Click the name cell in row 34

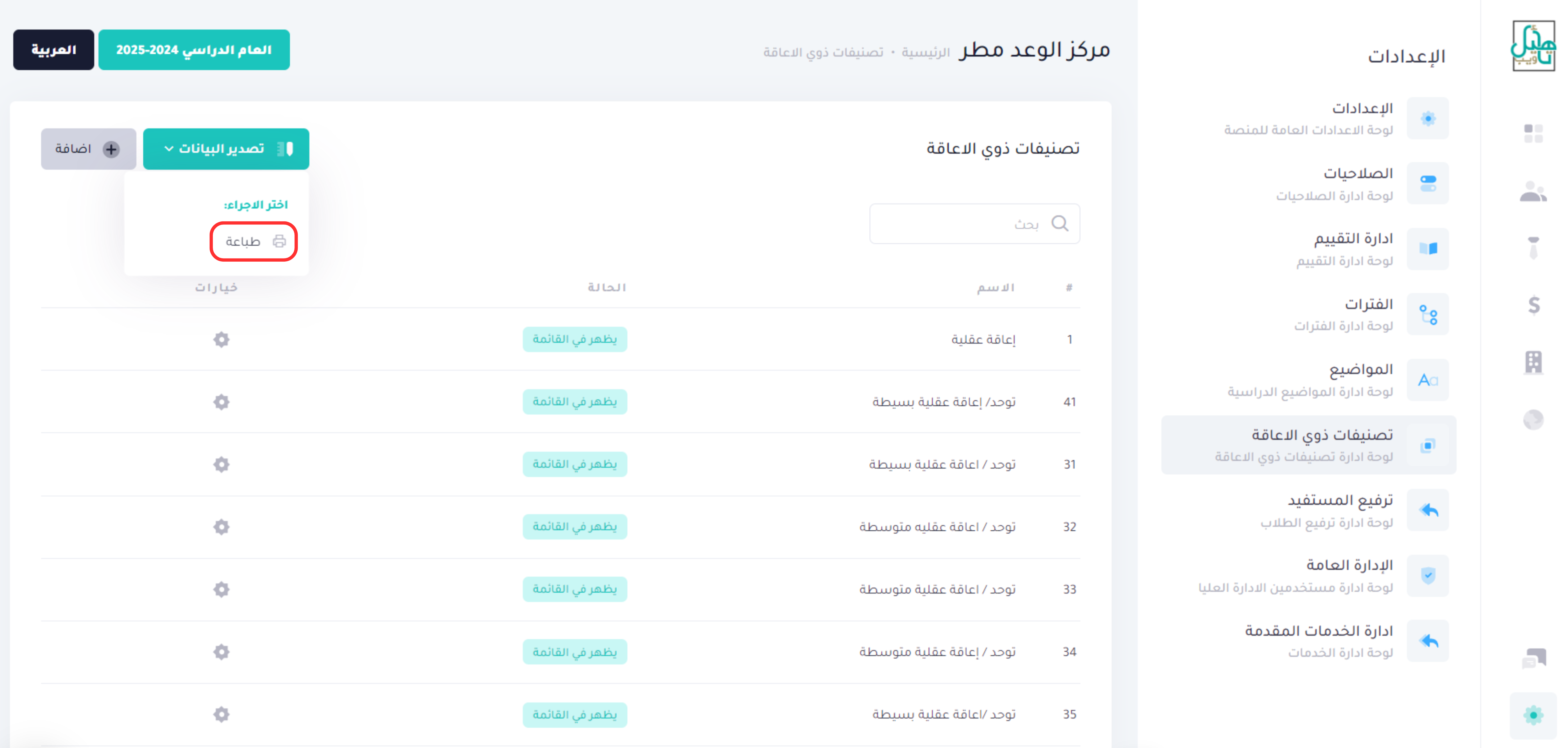(x=937, y=652)
